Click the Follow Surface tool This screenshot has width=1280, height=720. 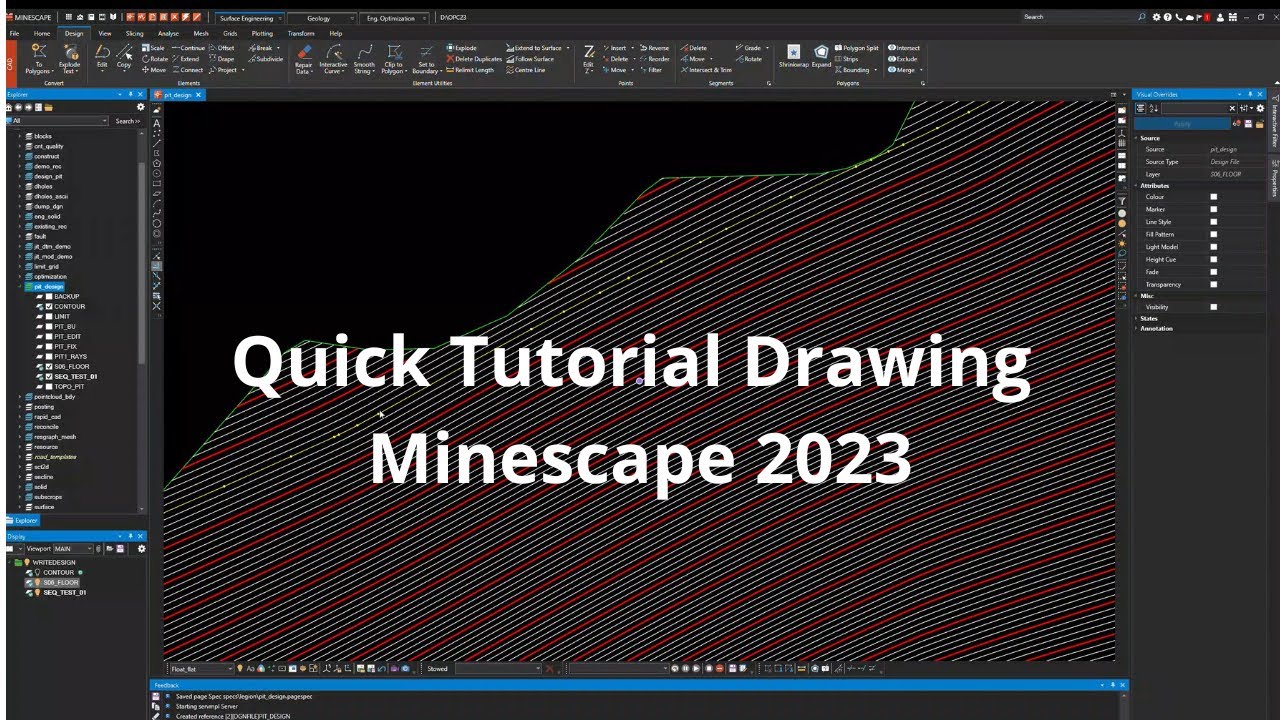coord(530,59)
